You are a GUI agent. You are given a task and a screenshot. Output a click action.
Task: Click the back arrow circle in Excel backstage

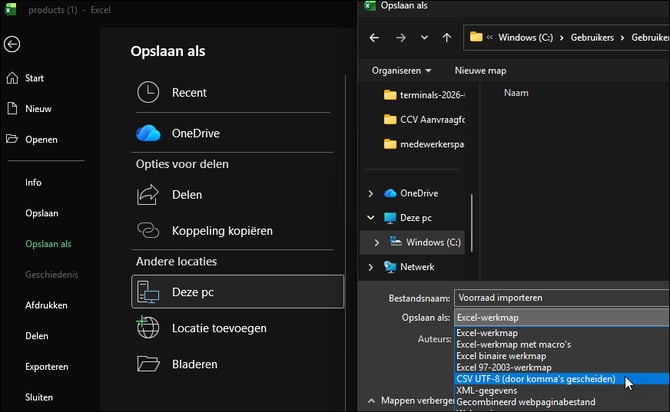12,44
